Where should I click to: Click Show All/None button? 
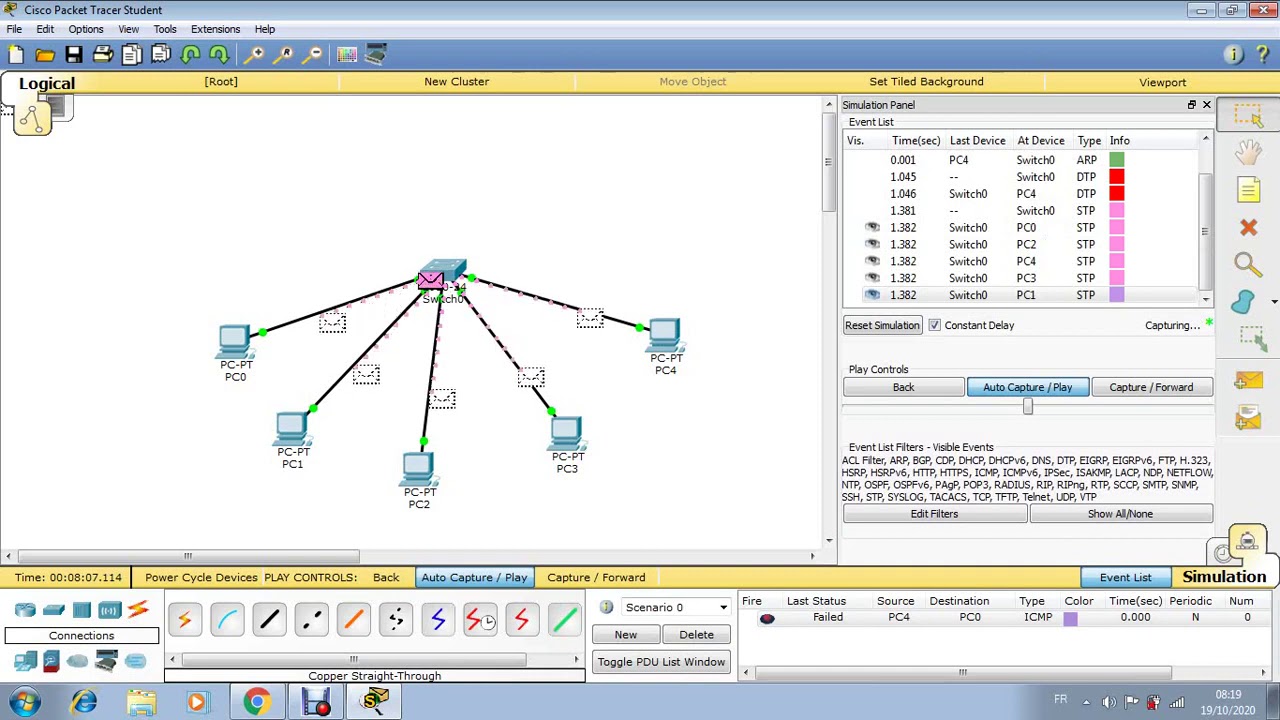point(1120,514)
